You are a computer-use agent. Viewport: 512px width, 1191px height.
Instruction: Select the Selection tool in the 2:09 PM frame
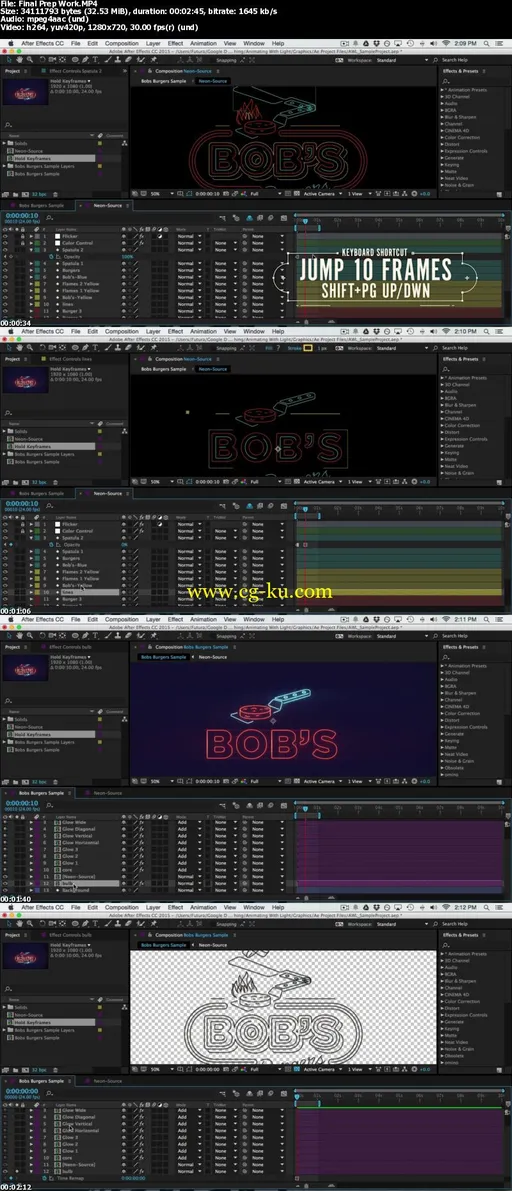tap(9, 59)
